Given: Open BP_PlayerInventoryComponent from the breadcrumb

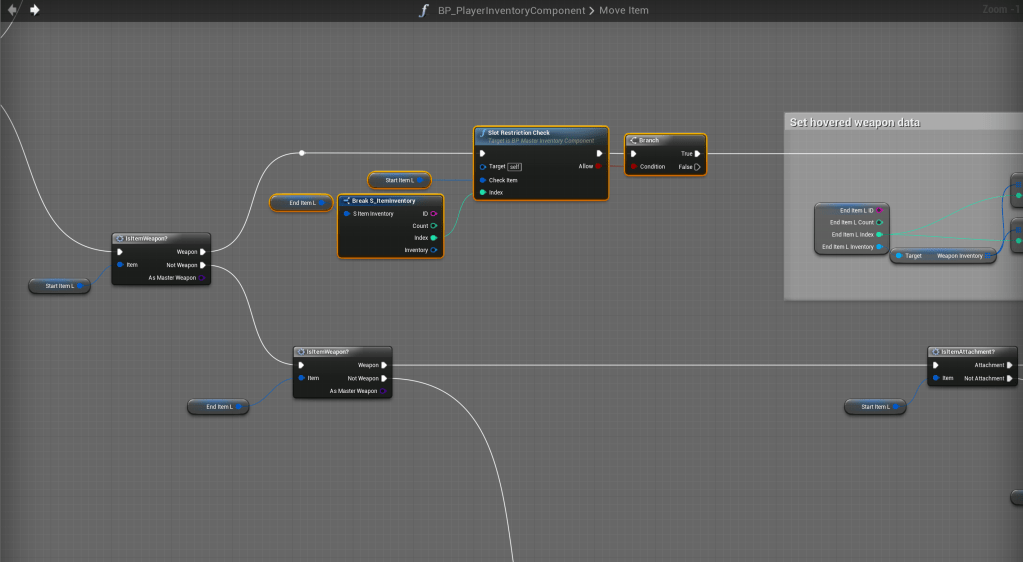Looking at the screenshot, I should tap(511, 10).
